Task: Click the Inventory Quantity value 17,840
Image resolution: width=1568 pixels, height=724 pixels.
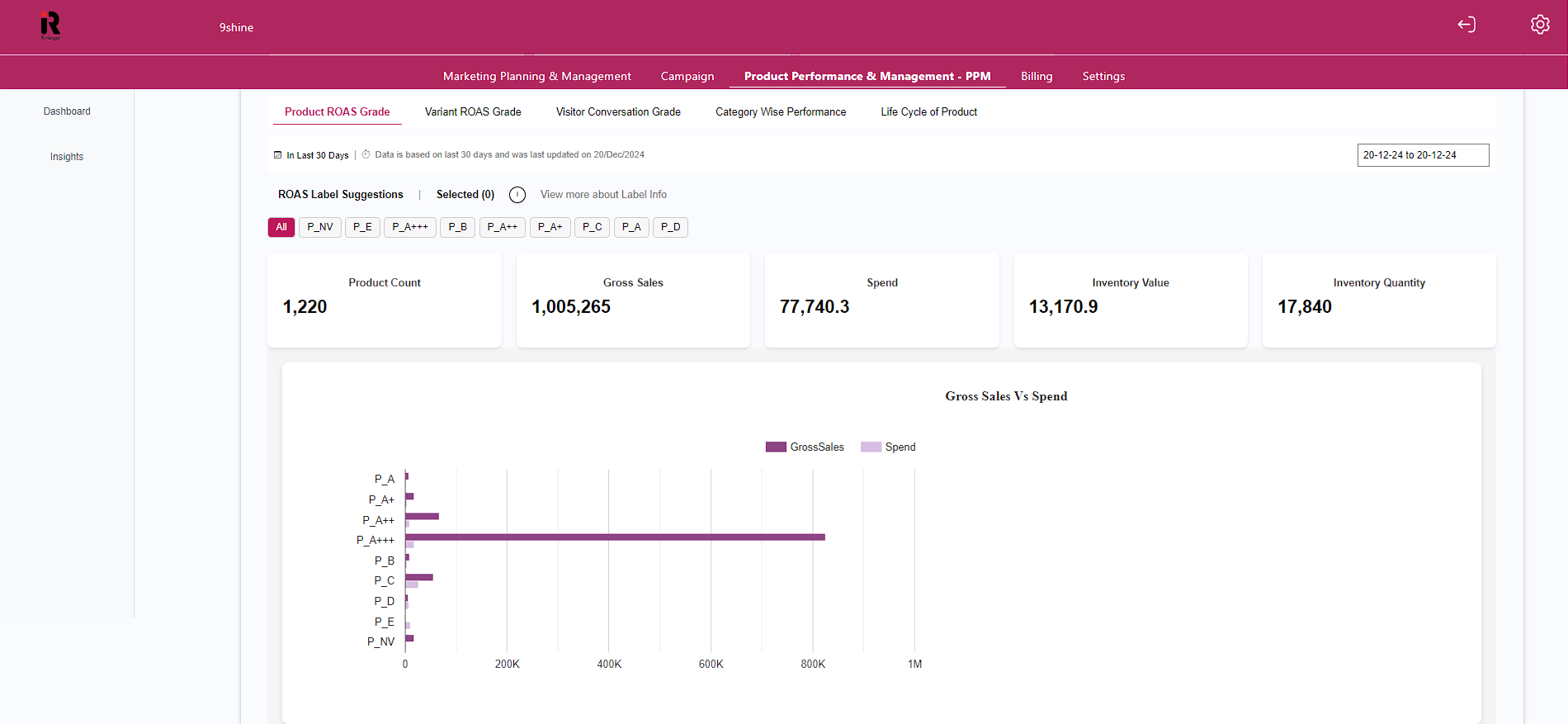Action: tap(1305, 307)
